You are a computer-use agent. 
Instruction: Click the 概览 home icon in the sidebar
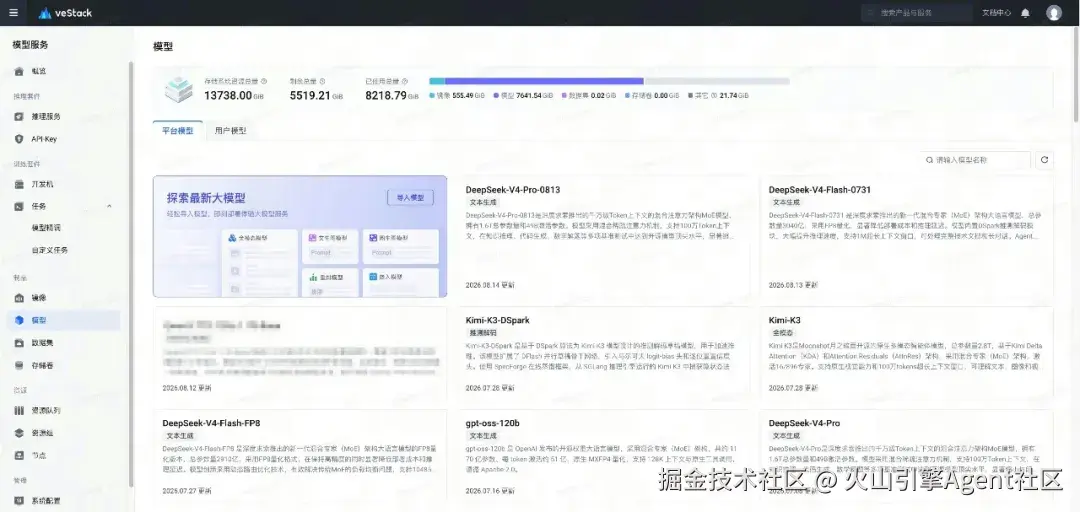click(x=19, y=71)
